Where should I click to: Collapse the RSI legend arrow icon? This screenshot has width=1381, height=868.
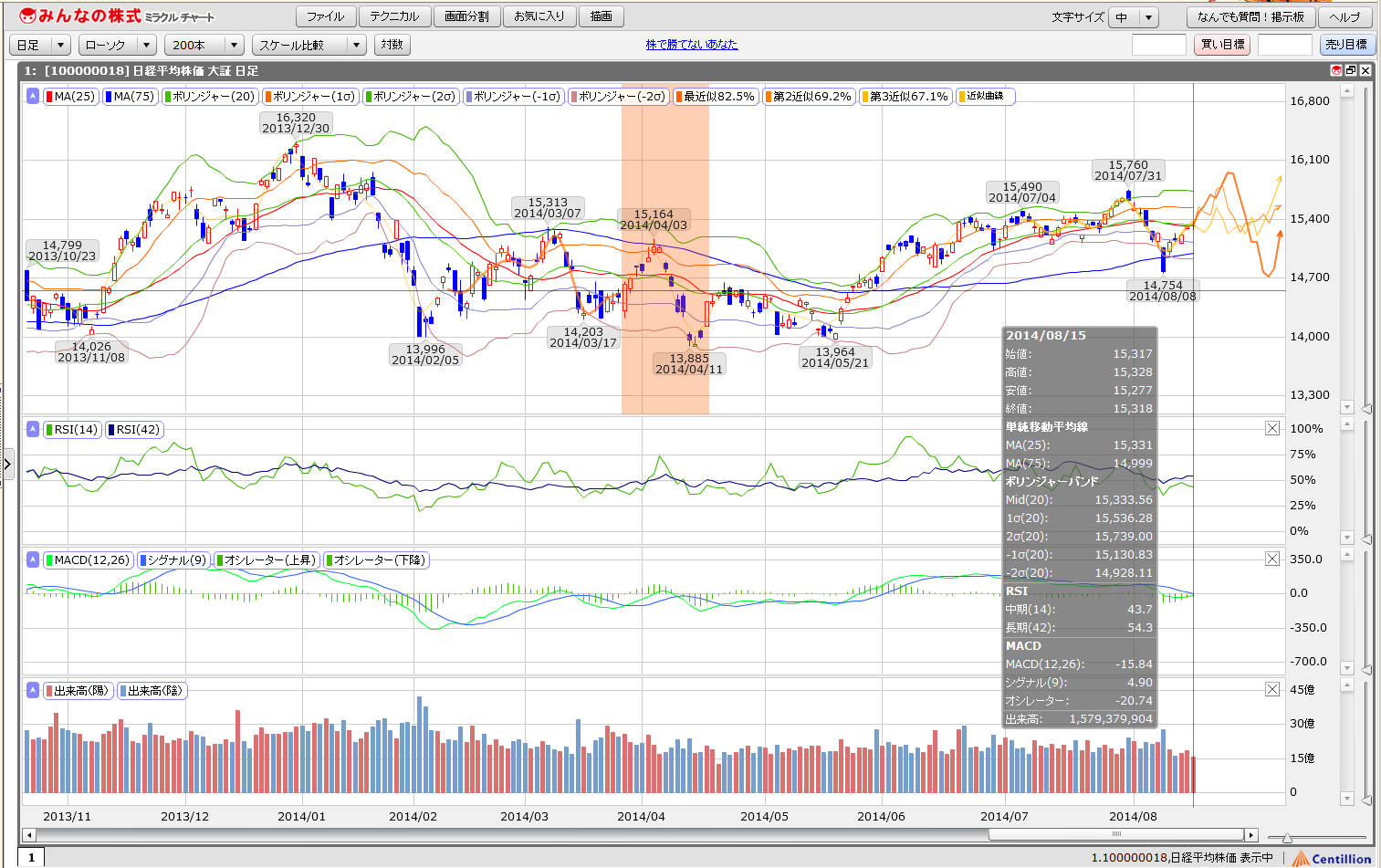[33, 429]
